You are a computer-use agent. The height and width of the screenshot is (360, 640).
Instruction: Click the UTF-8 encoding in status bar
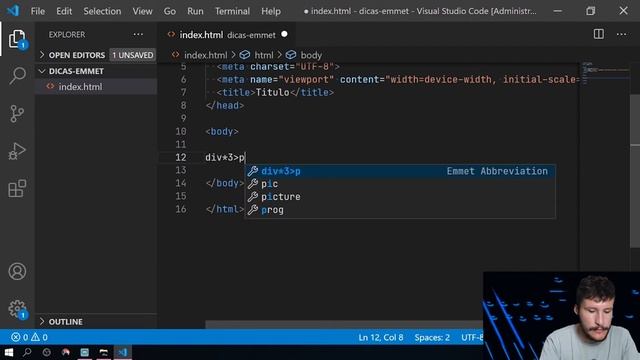[x=472, y=338]
